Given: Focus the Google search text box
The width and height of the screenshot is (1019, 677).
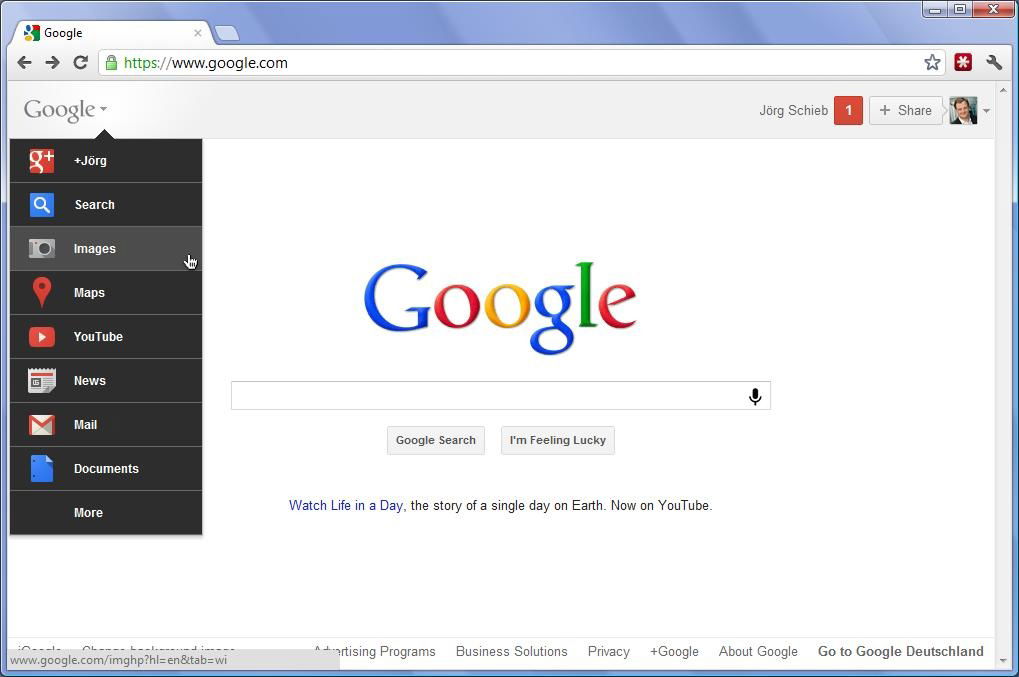Looking at the screenshot, I should (x=500, y=396).
